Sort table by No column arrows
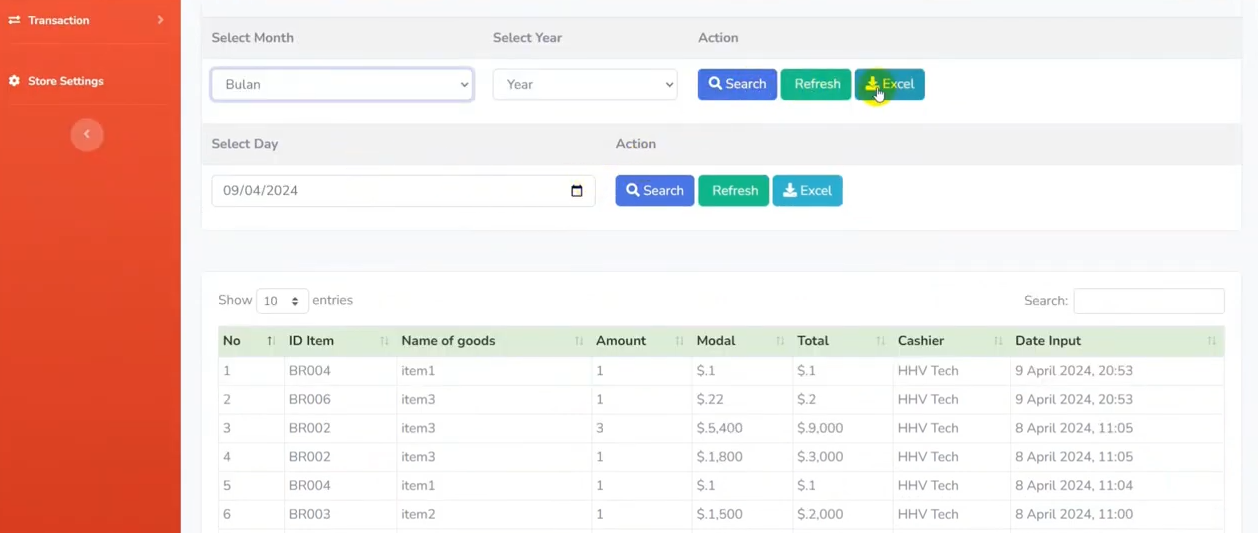 pos(271,342)
